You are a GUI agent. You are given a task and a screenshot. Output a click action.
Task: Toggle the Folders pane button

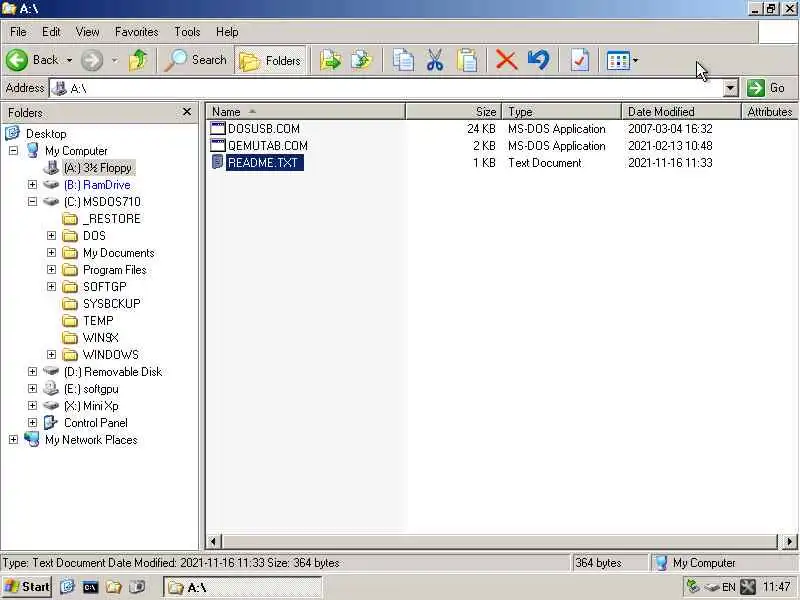(x=270, y=61)
